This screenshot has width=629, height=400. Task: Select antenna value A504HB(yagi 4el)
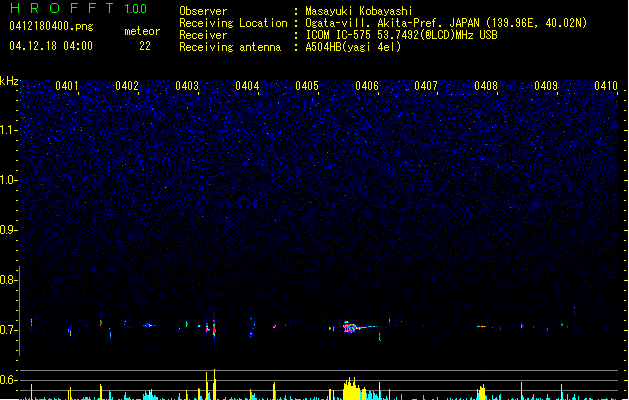coord(353,47)
